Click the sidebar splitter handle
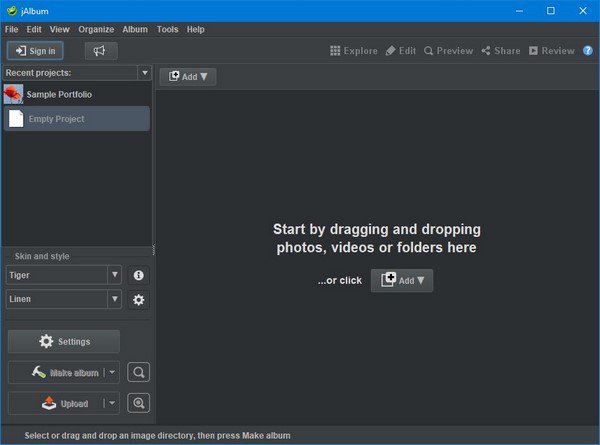600x445 pixels. 153,249
